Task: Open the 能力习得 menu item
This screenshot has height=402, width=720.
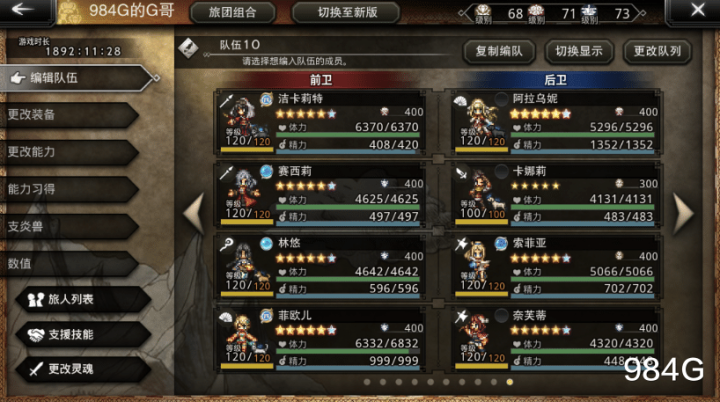Action: 69,189
